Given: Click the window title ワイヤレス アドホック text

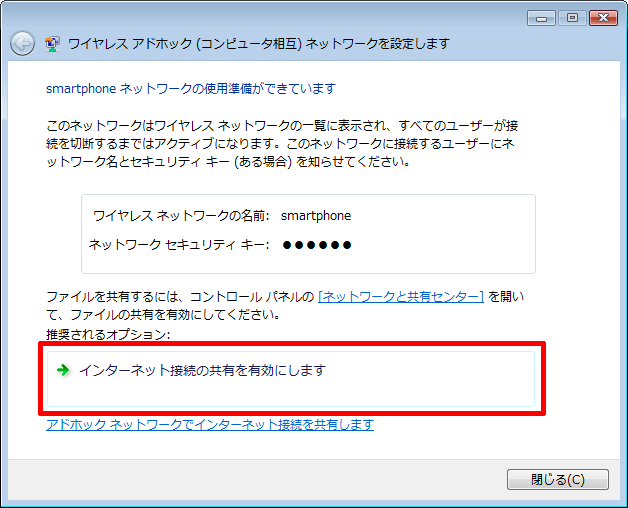Looking at the screenshot, I should [130, 43].
